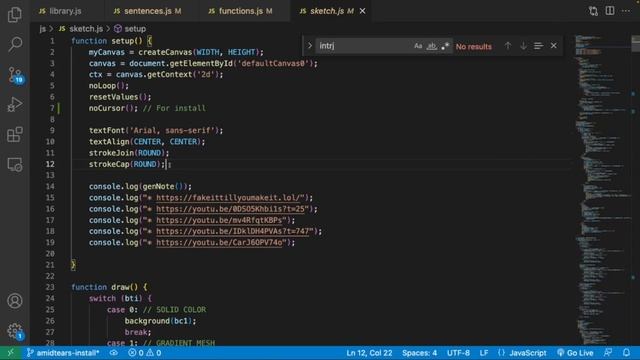Screen dimensions: 640x360
Task: Toggle Match Whole Word in find widget
Action: click(x=431, y=46)
